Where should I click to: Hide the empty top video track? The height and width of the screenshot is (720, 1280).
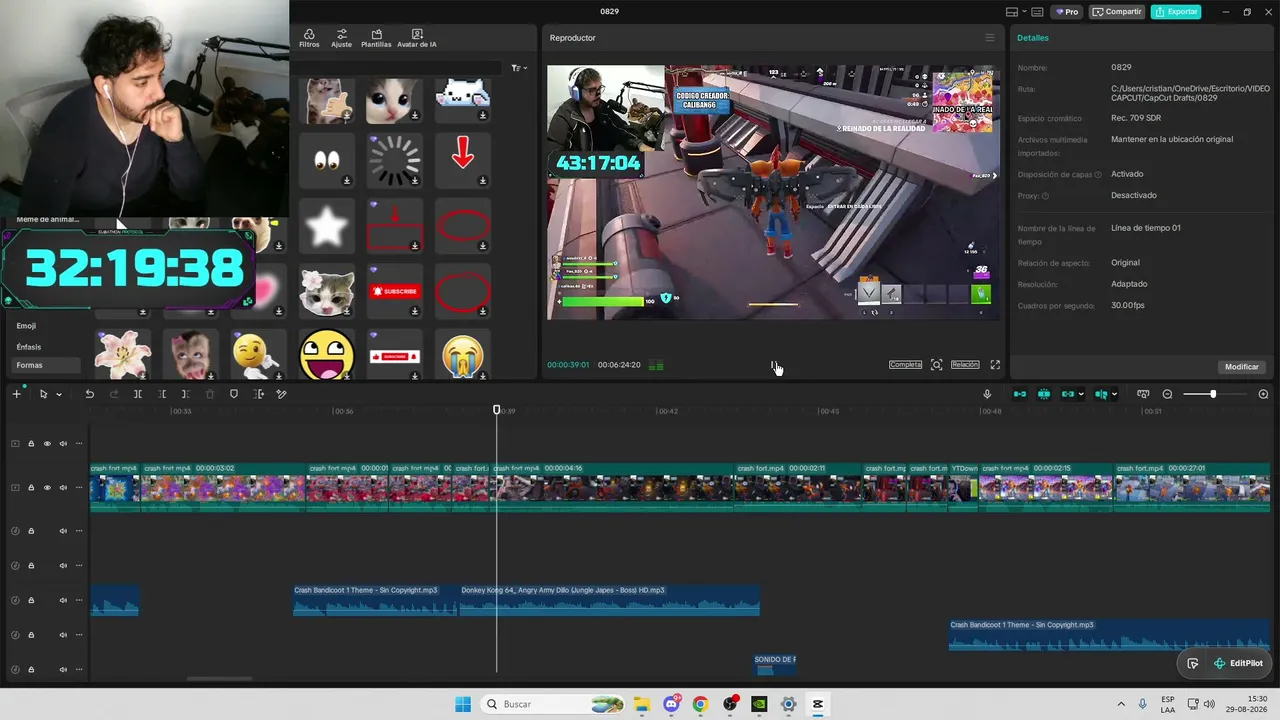tap(47, 444)
